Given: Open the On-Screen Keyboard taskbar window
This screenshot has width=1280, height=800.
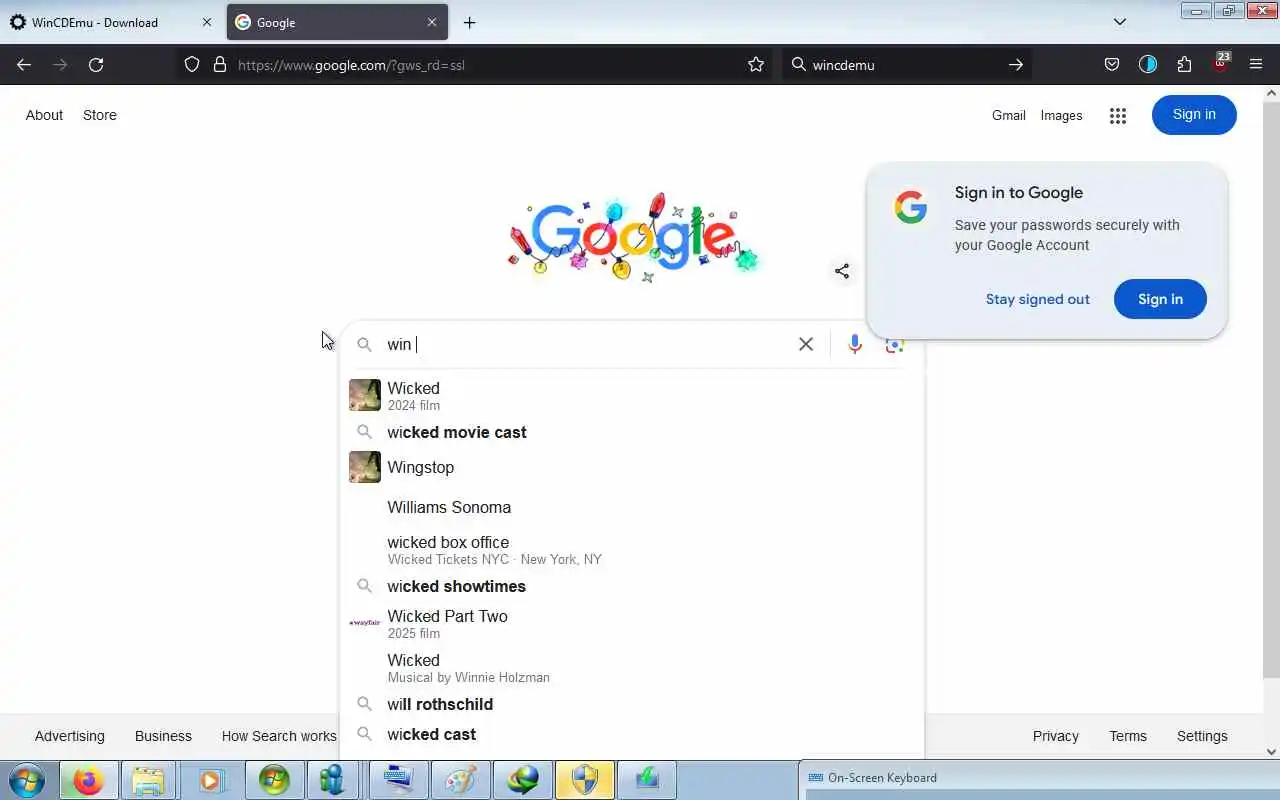Looking at the screenshot, I should pyautogui.click(x=1038, y=778).
